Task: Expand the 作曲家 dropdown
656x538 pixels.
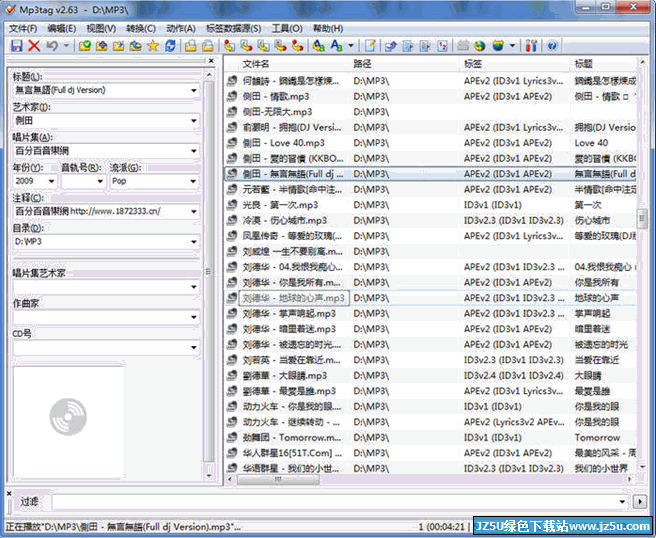Action: click(194, 317)
